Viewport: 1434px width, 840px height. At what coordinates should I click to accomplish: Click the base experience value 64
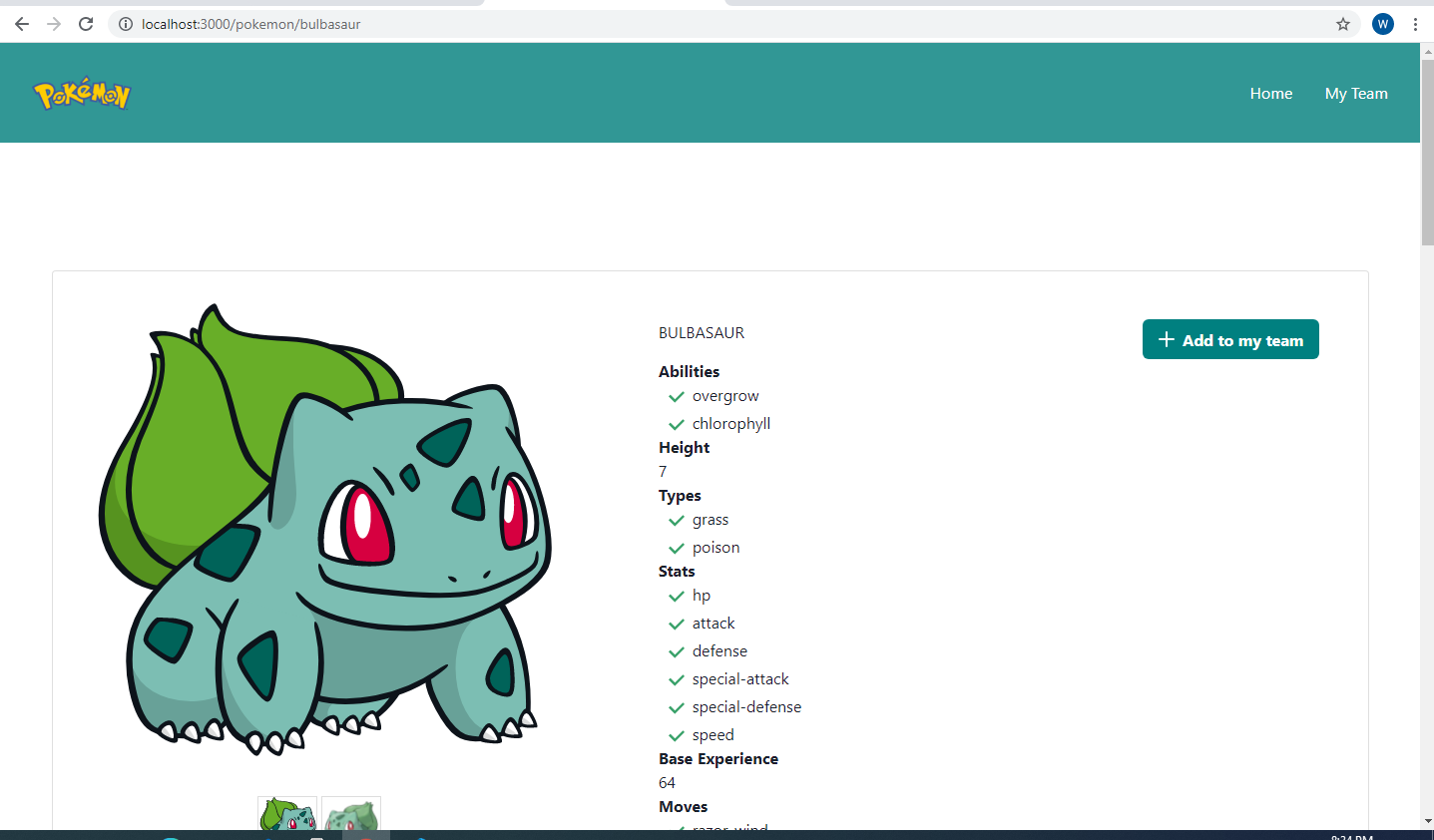[x=667, y=783]
